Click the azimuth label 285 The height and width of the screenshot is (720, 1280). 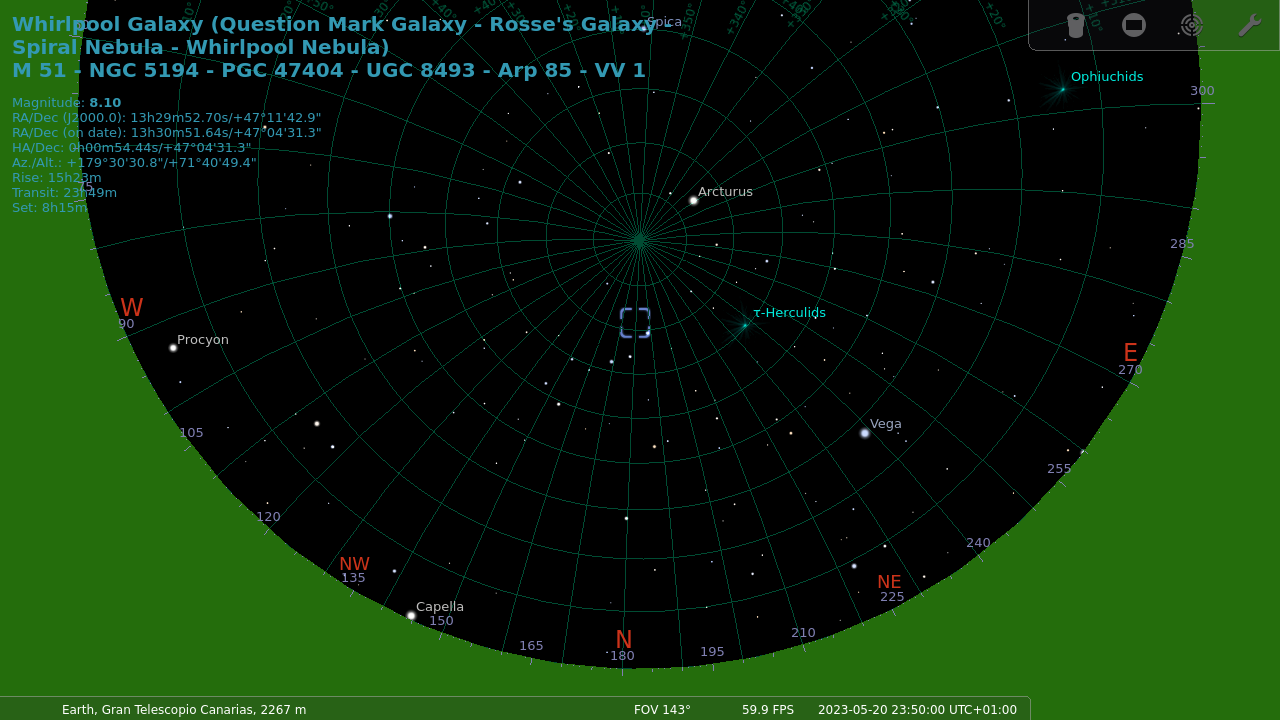(x=1182, y=243)
